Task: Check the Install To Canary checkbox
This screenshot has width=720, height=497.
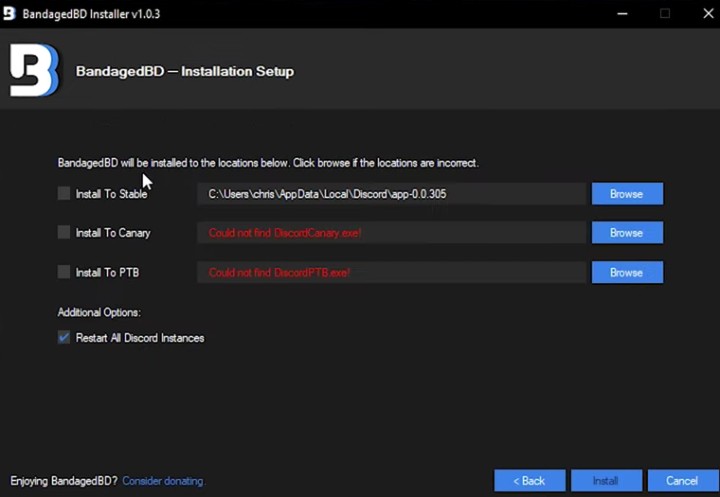Action: pos(64,232)
